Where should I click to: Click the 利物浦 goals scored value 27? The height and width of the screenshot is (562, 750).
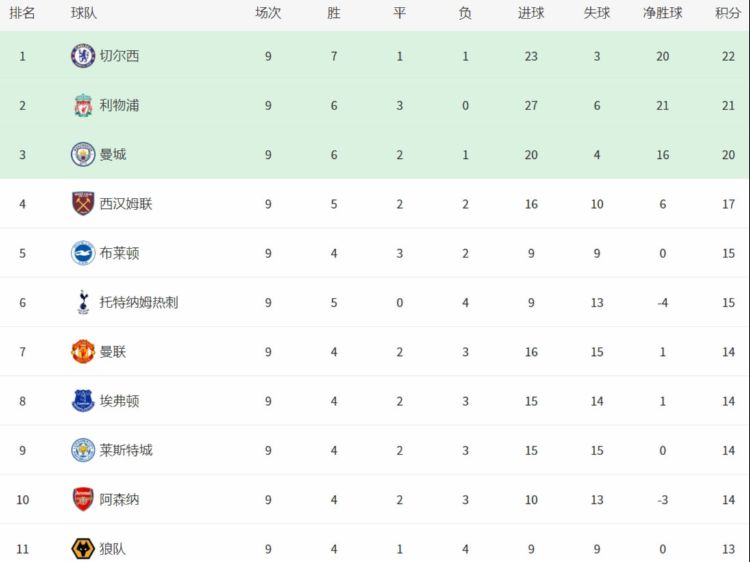[x=531, y=106]
